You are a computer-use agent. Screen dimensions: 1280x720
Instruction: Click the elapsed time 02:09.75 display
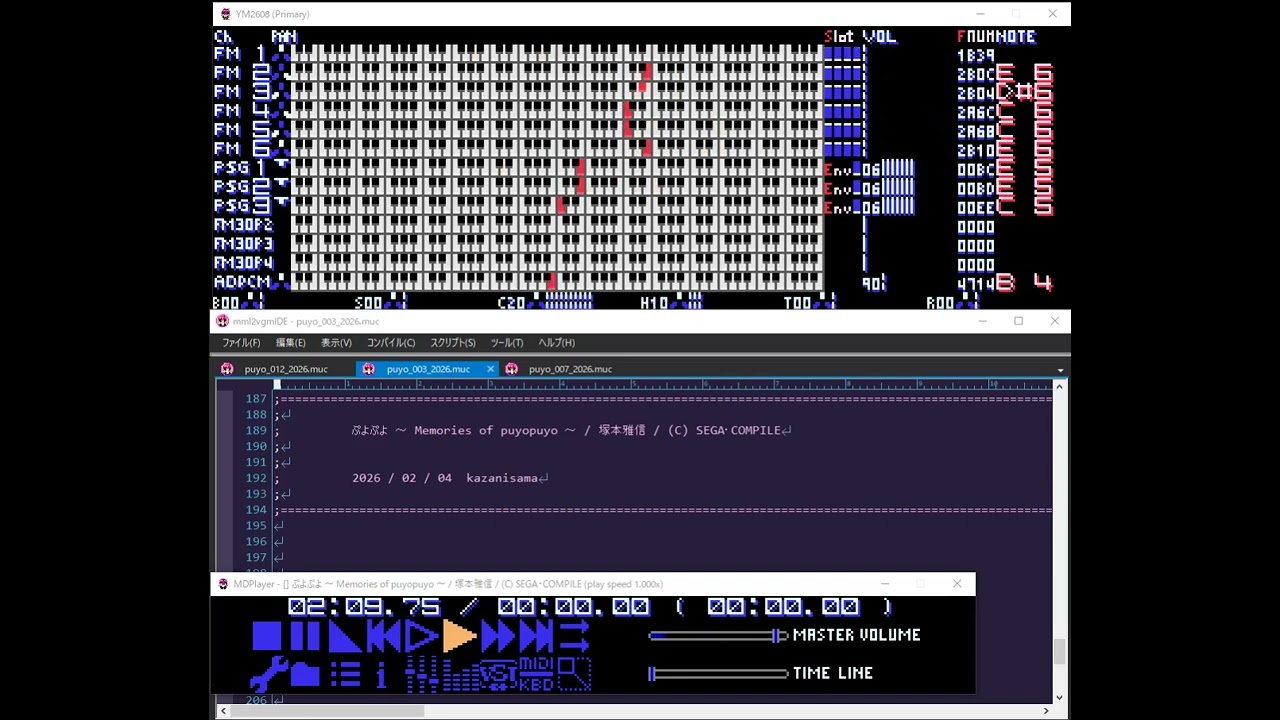point(364,607)
